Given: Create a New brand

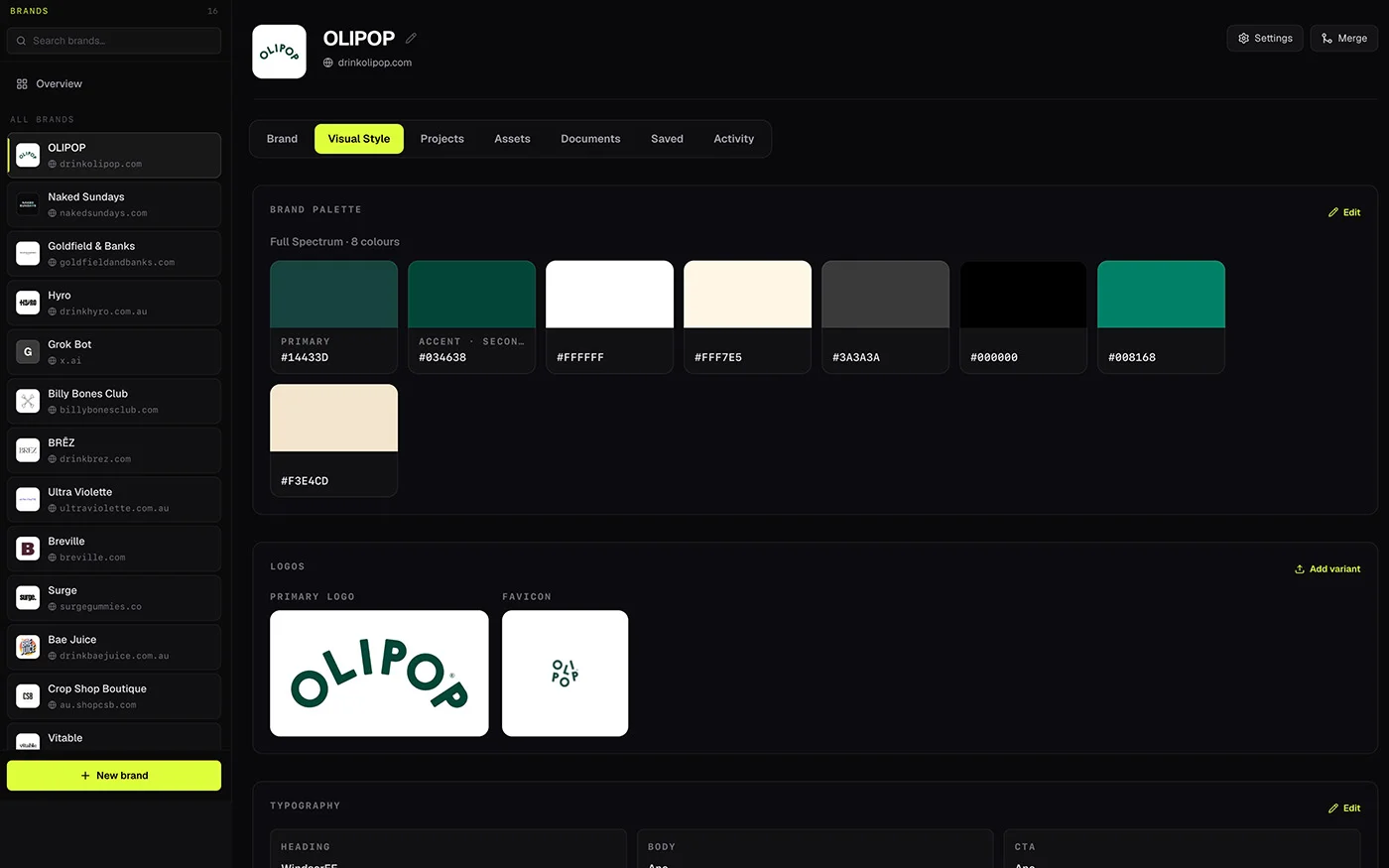Looking at the screenshot, I should [x=114, y=776].
